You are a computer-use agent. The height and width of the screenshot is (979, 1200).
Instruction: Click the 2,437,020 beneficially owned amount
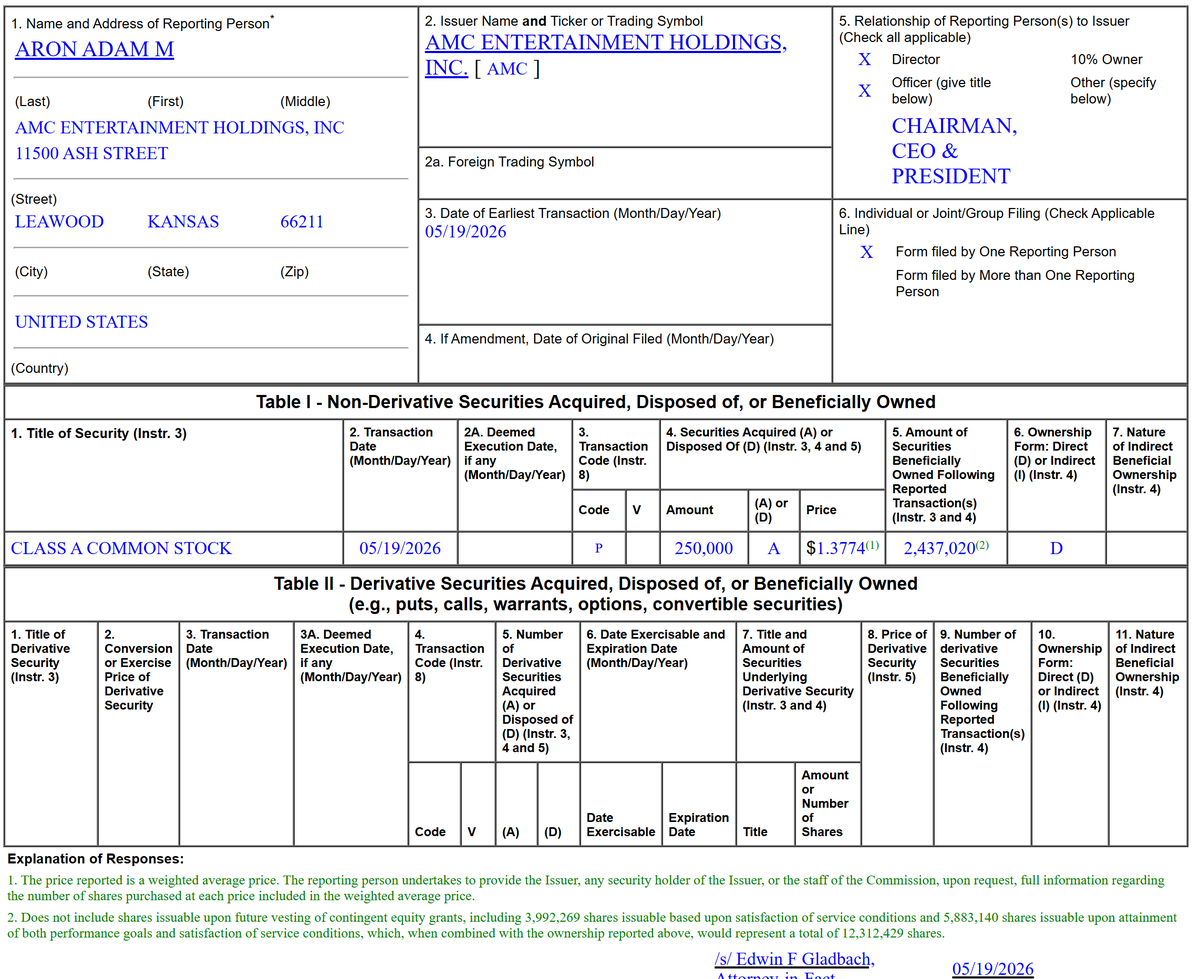(939, 548)
